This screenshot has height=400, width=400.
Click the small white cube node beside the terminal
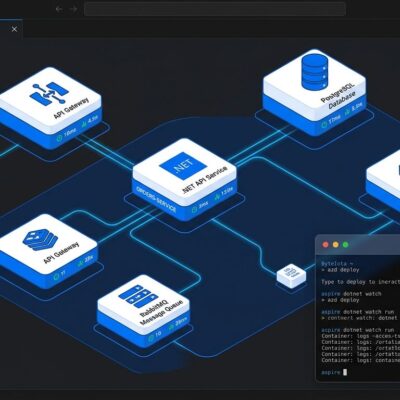click(291, 276)
